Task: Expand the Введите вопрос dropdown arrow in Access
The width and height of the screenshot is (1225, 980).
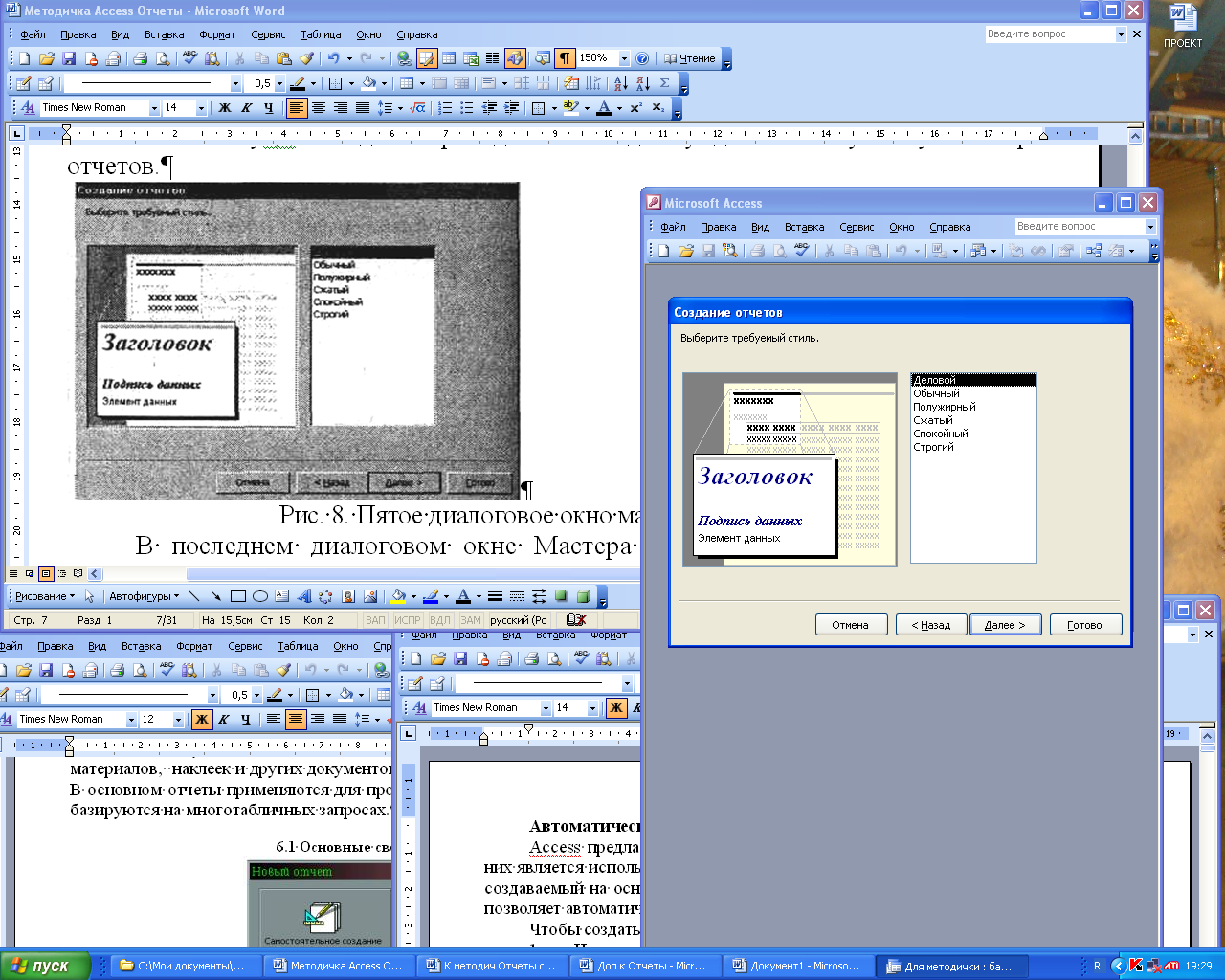Action: (1150, 227)
